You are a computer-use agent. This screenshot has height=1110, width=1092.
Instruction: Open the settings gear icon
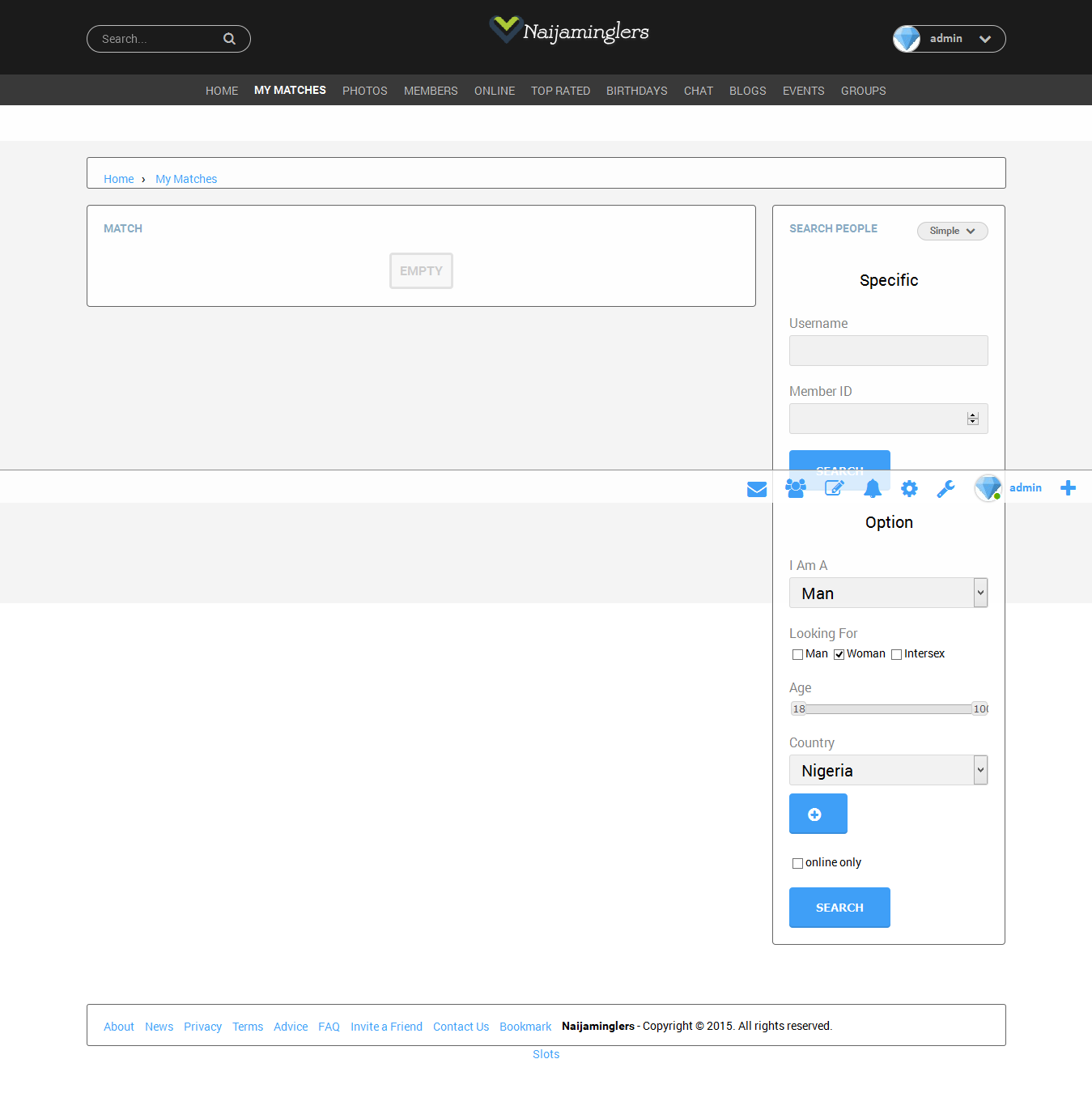pos(909,488)
